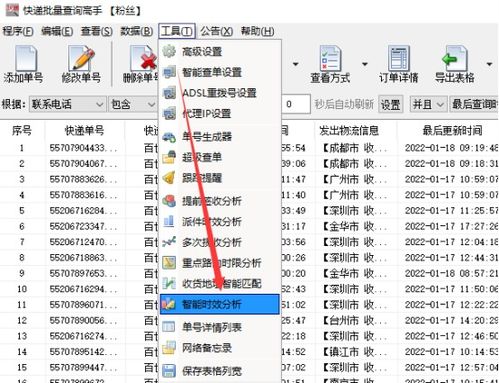This screenshot has width=499, height=383.
Task: Click icon beside 代理IP设置
Action: [x=169, y=113]
